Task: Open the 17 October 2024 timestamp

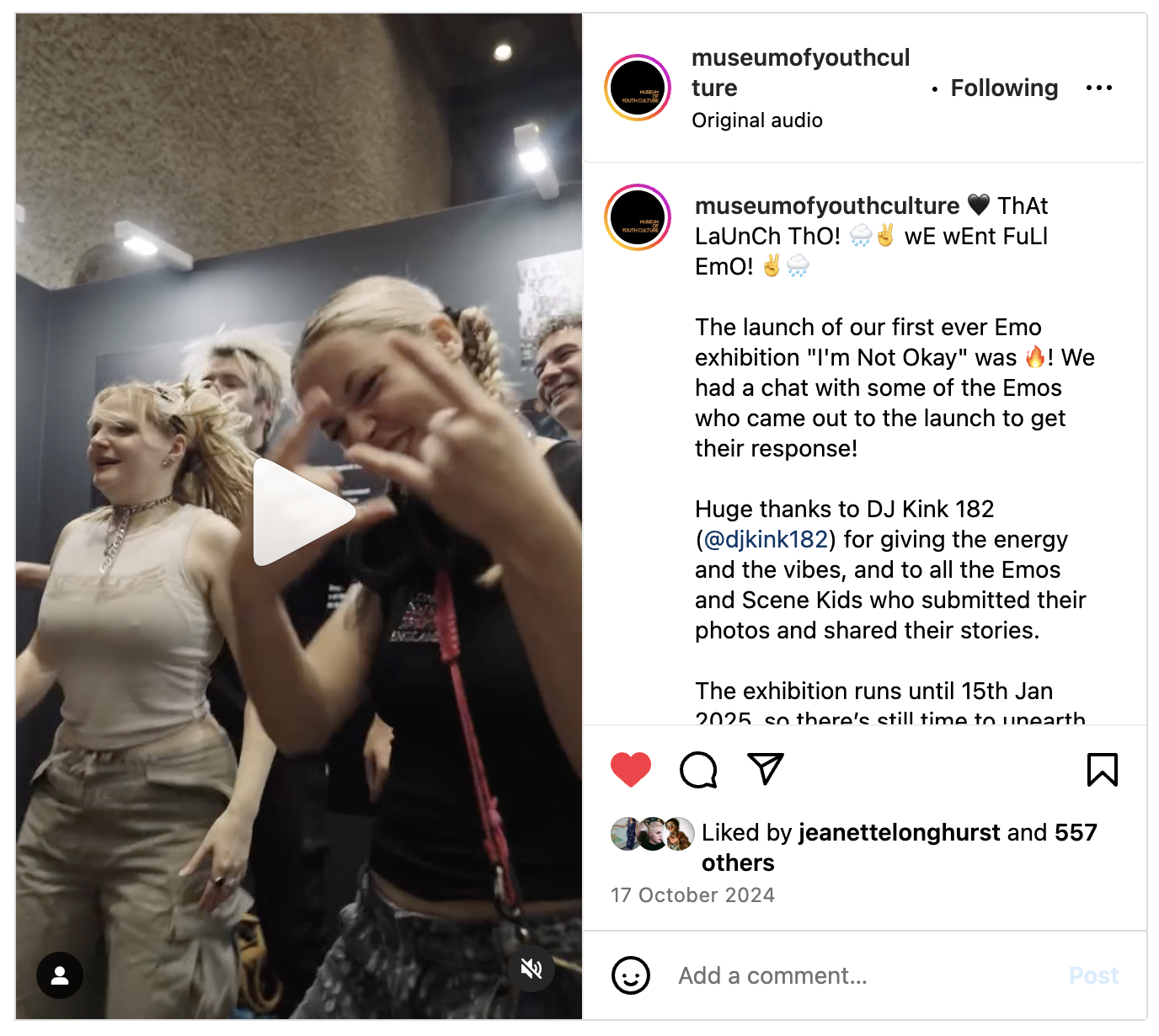Action: click(x=692, y=894)
